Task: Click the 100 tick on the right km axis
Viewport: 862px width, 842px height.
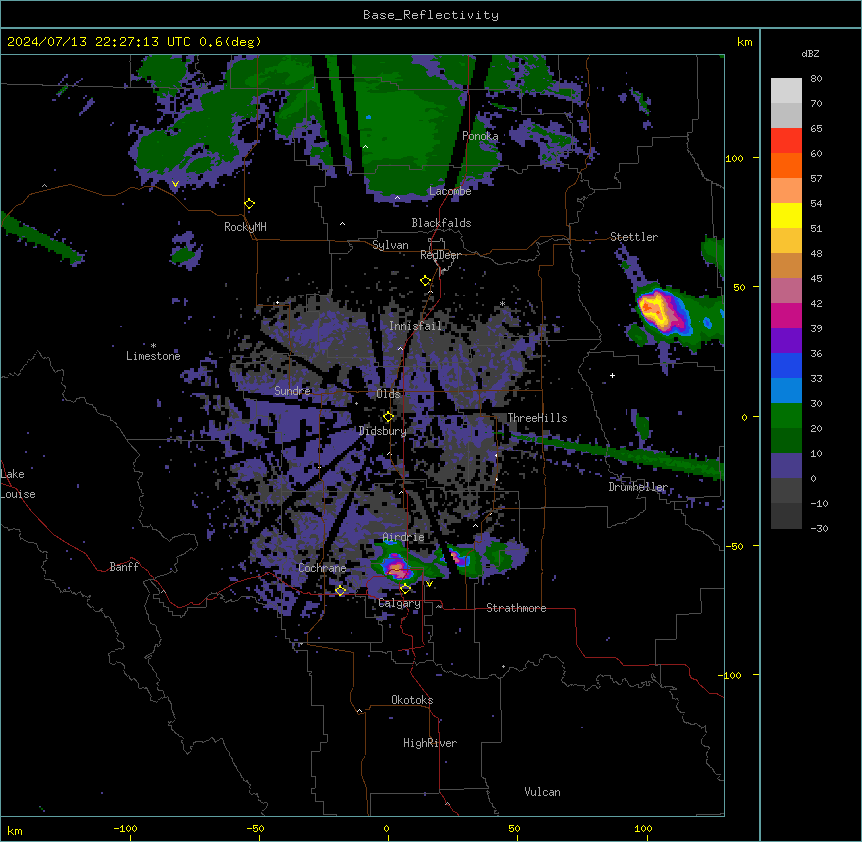Action: 734,158
